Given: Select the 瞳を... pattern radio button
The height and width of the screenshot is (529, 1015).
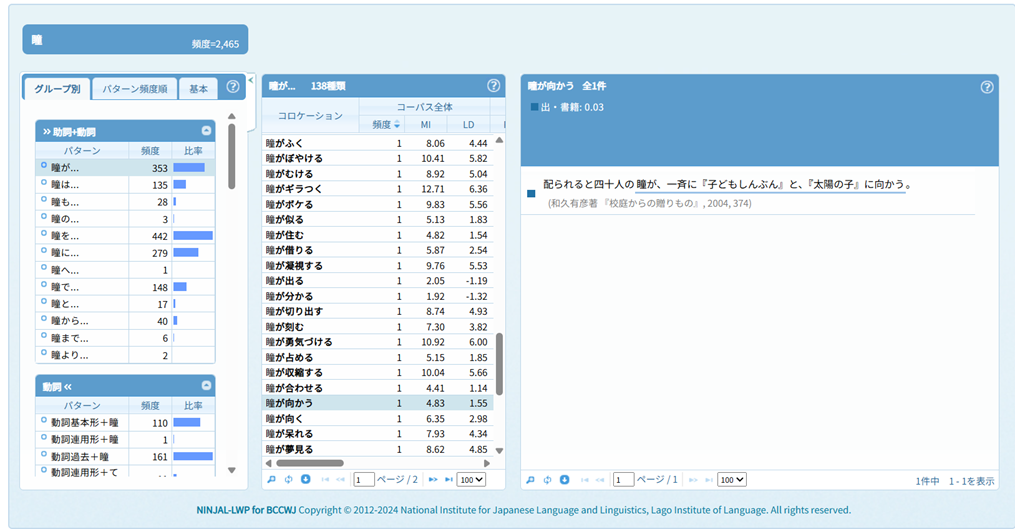Looking at the screenshot, I should click(x=44, y=235).
